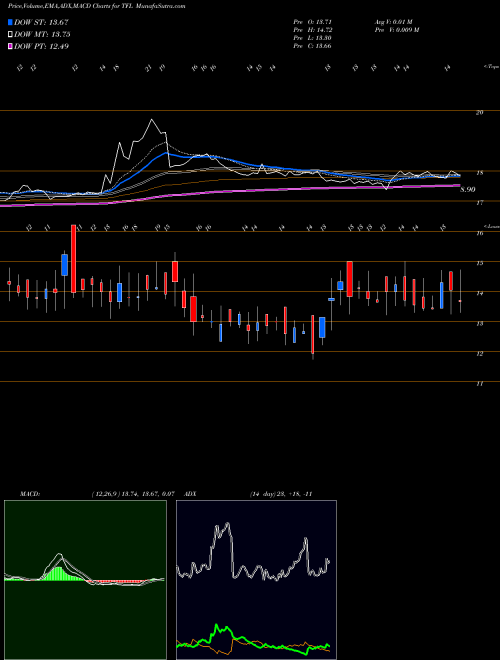
Task: Click the magenta DOW PT legend swatch
Action: [10, 46]
